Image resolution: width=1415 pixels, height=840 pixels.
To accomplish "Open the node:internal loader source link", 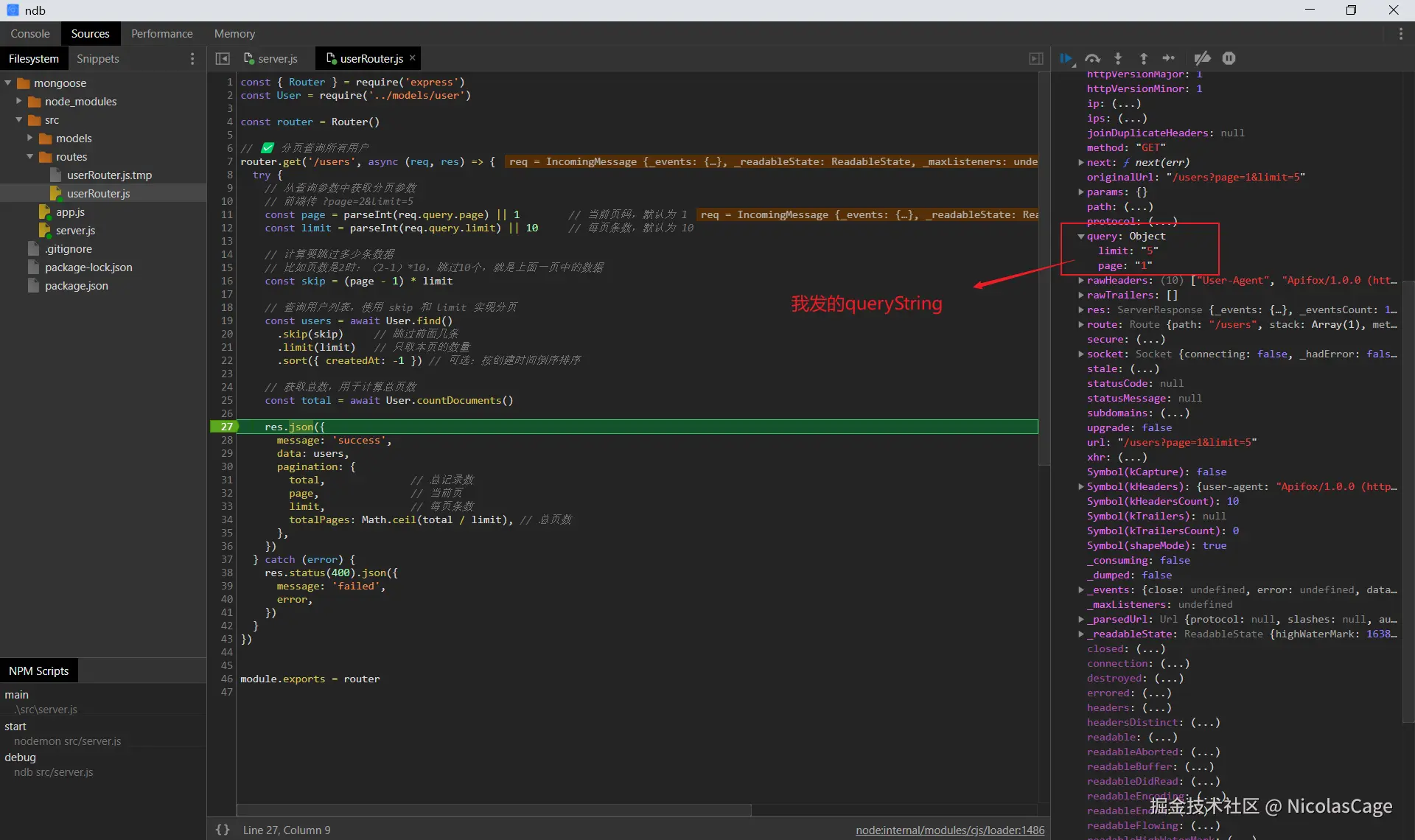I will tap(949, 830).
